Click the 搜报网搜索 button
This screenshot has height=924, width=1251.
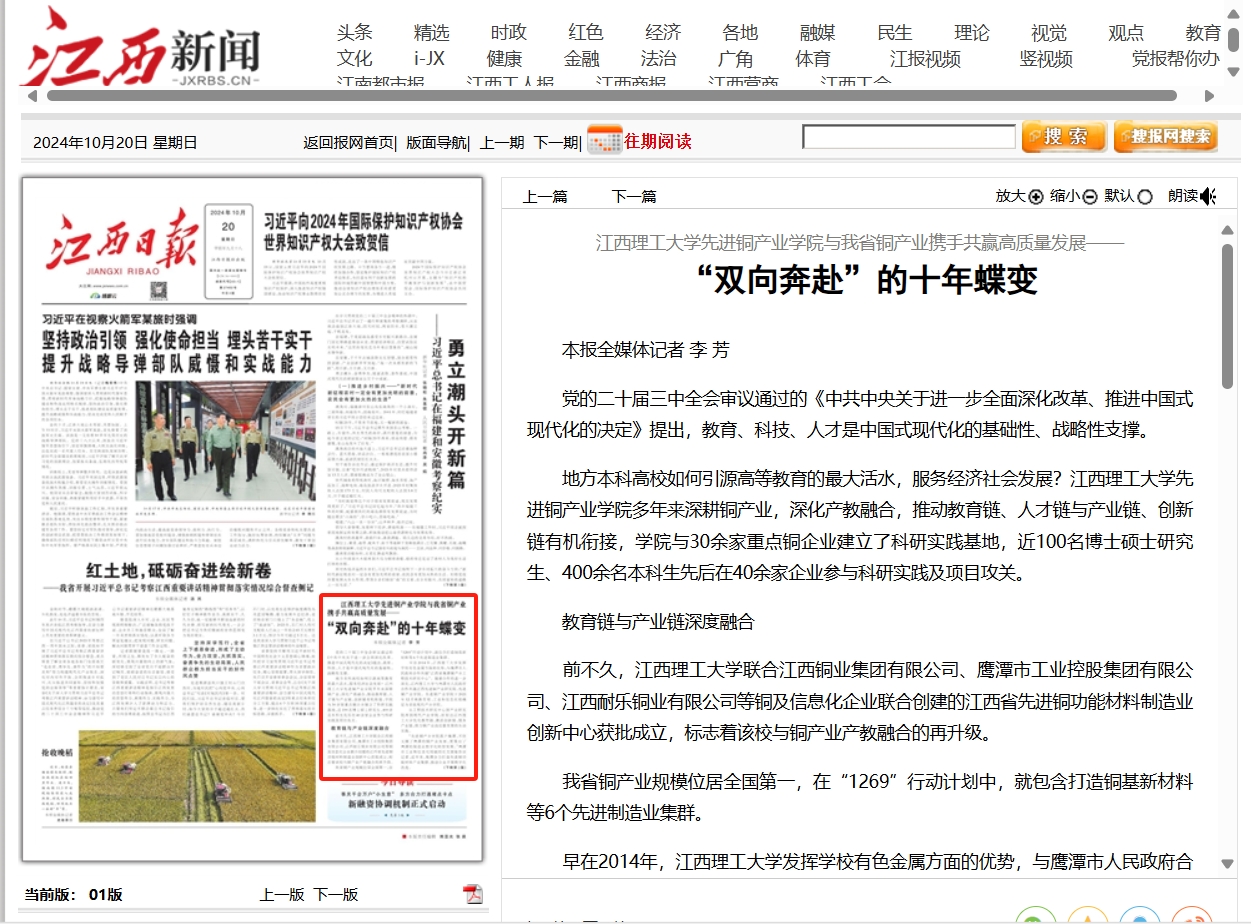pos(1165,137)
